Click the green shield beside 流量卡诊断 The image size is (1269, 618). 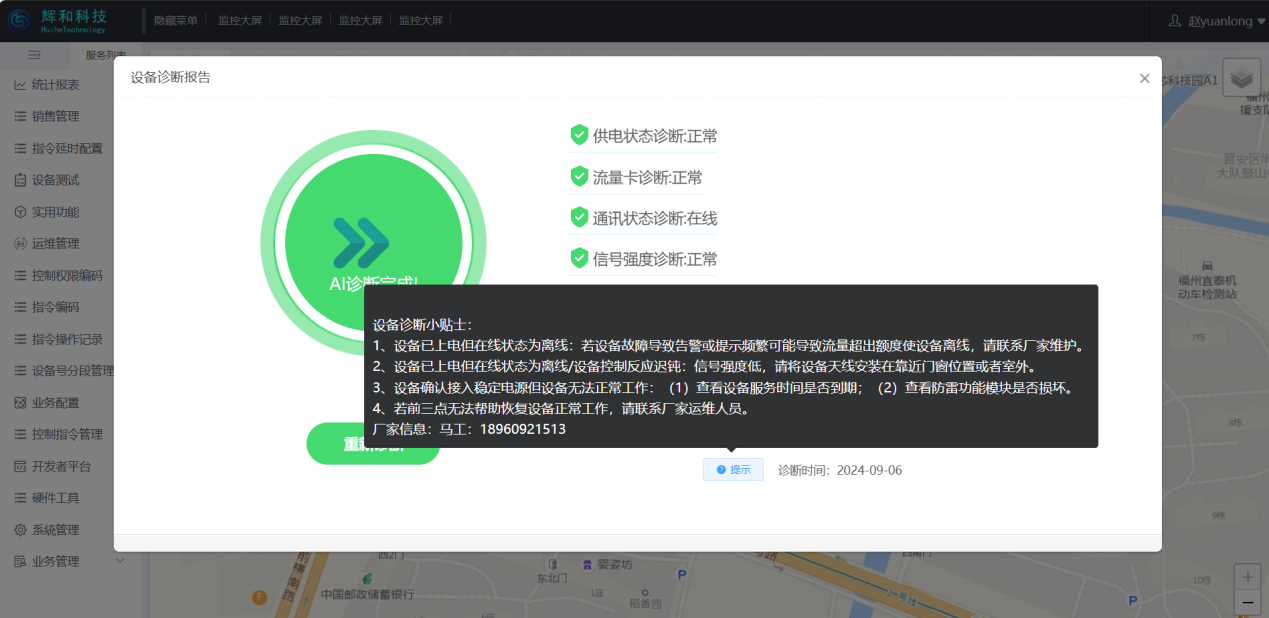click(x=579, y=177)
